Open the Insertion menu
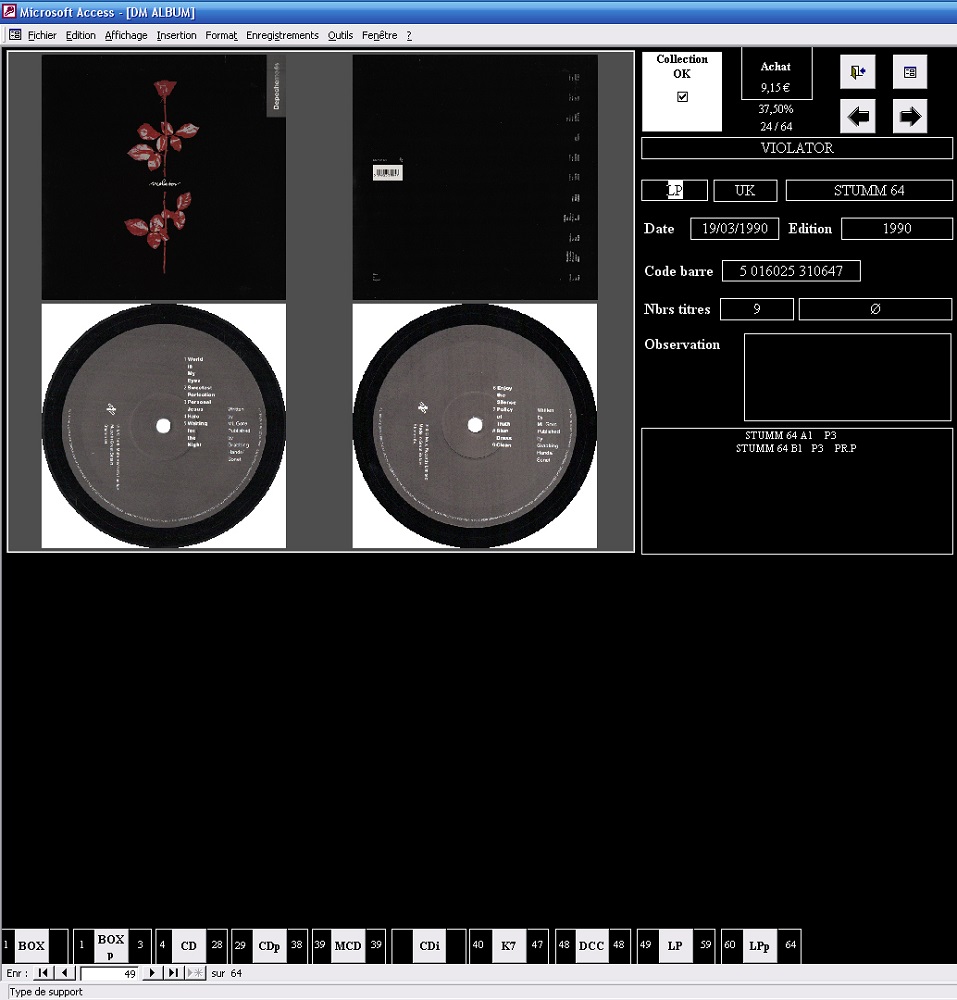The image size is (957, 1000). pos(177,35)
